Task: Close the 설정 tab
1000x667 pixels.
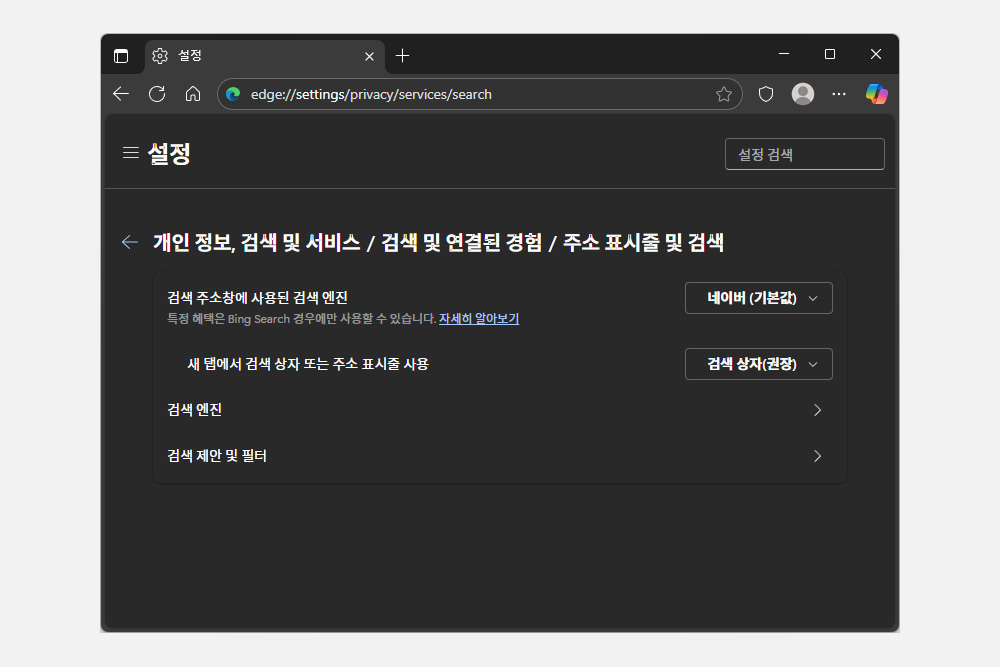Action: [369, 57]
